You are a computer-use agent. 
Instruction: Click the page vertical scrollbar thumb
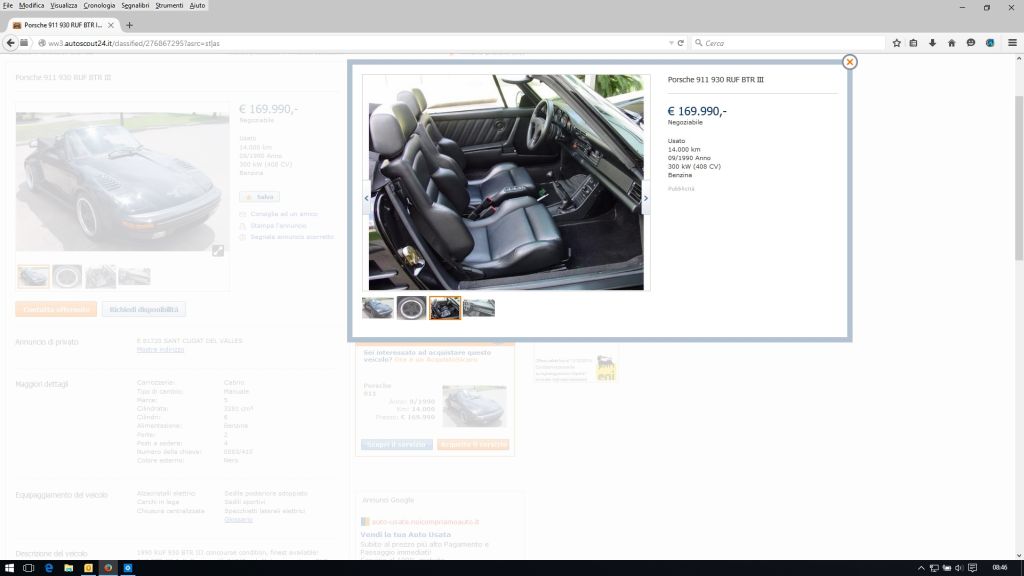[x=1019, y=178]
